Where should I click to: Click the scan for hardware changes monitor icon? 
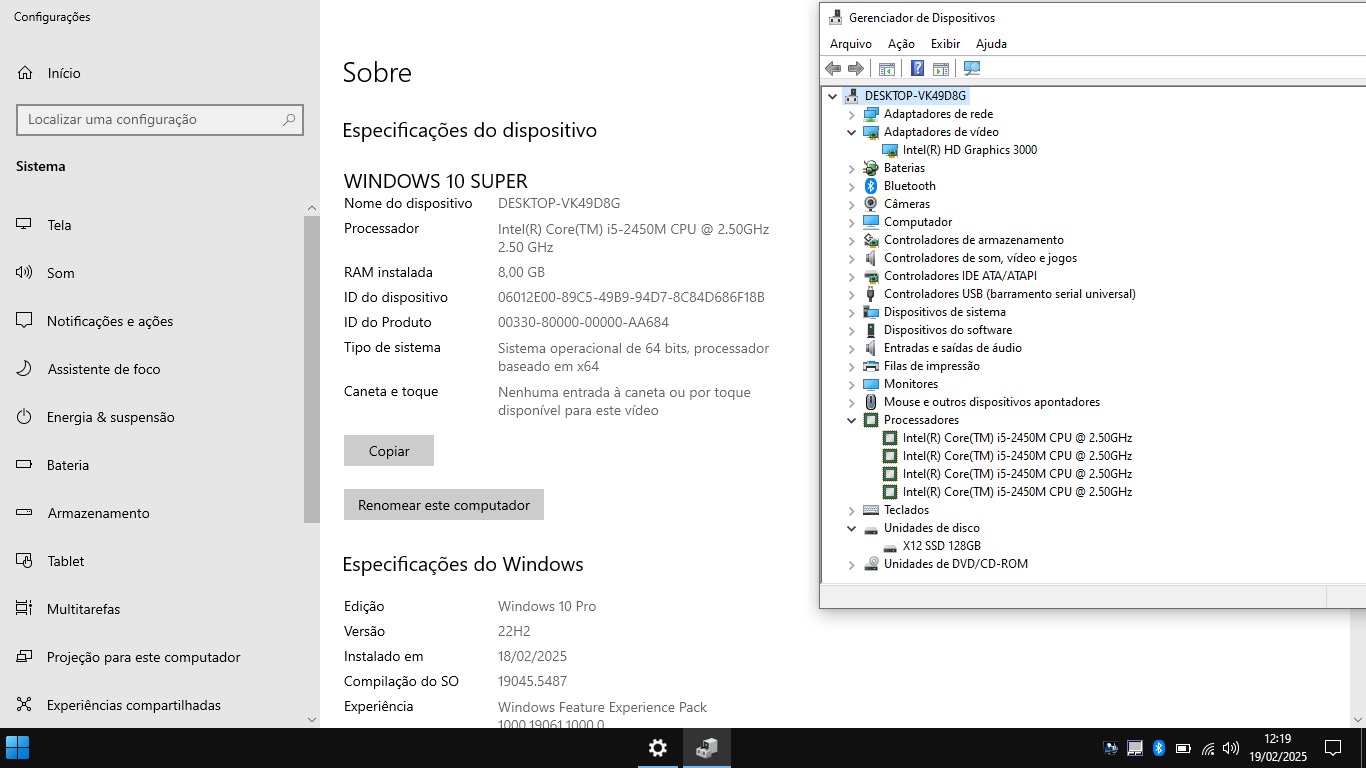[972, 68]
